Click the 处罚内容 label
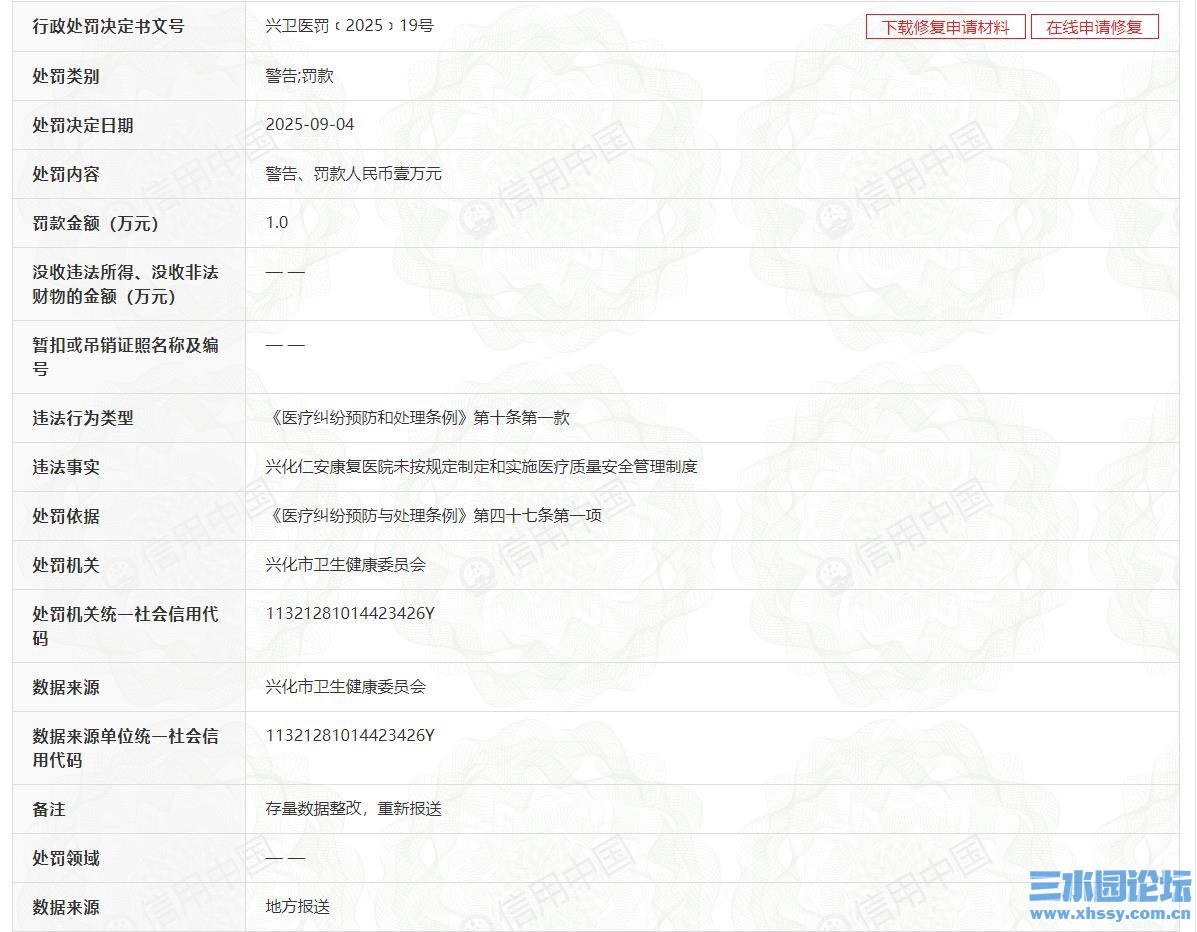The height and width of the screenshot is (932, 1197). click(x=66, y=174)
